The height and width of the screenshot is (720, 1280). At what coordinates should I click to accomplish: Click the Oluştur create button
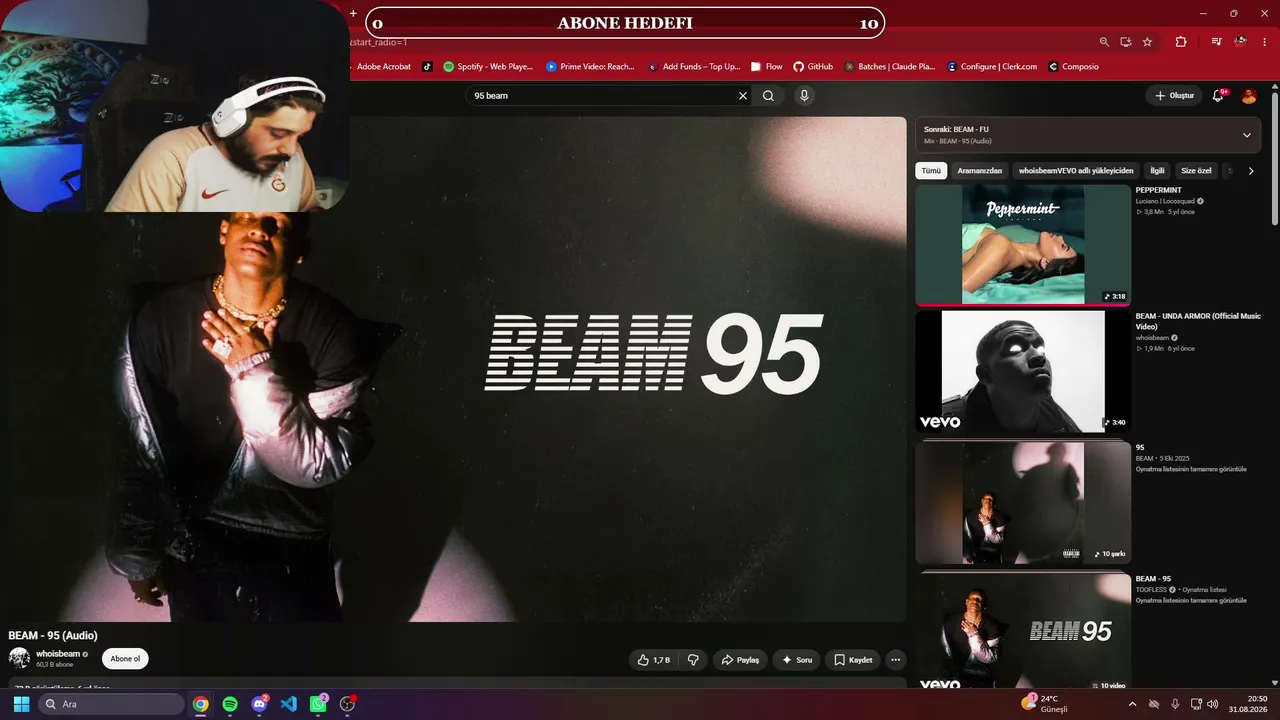click(x=1174, y=96)
